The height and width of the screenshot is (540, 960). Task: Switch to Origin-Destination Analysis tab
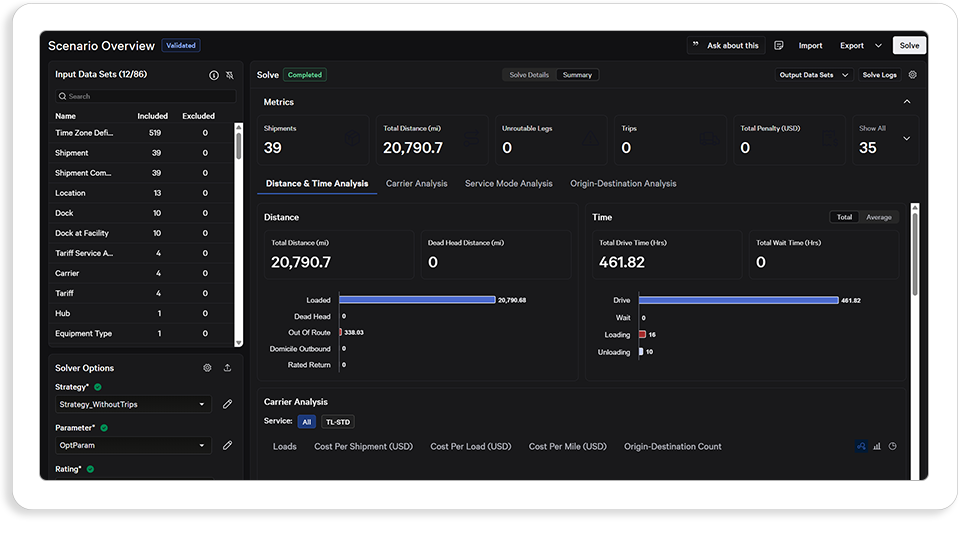click(623, 184)
